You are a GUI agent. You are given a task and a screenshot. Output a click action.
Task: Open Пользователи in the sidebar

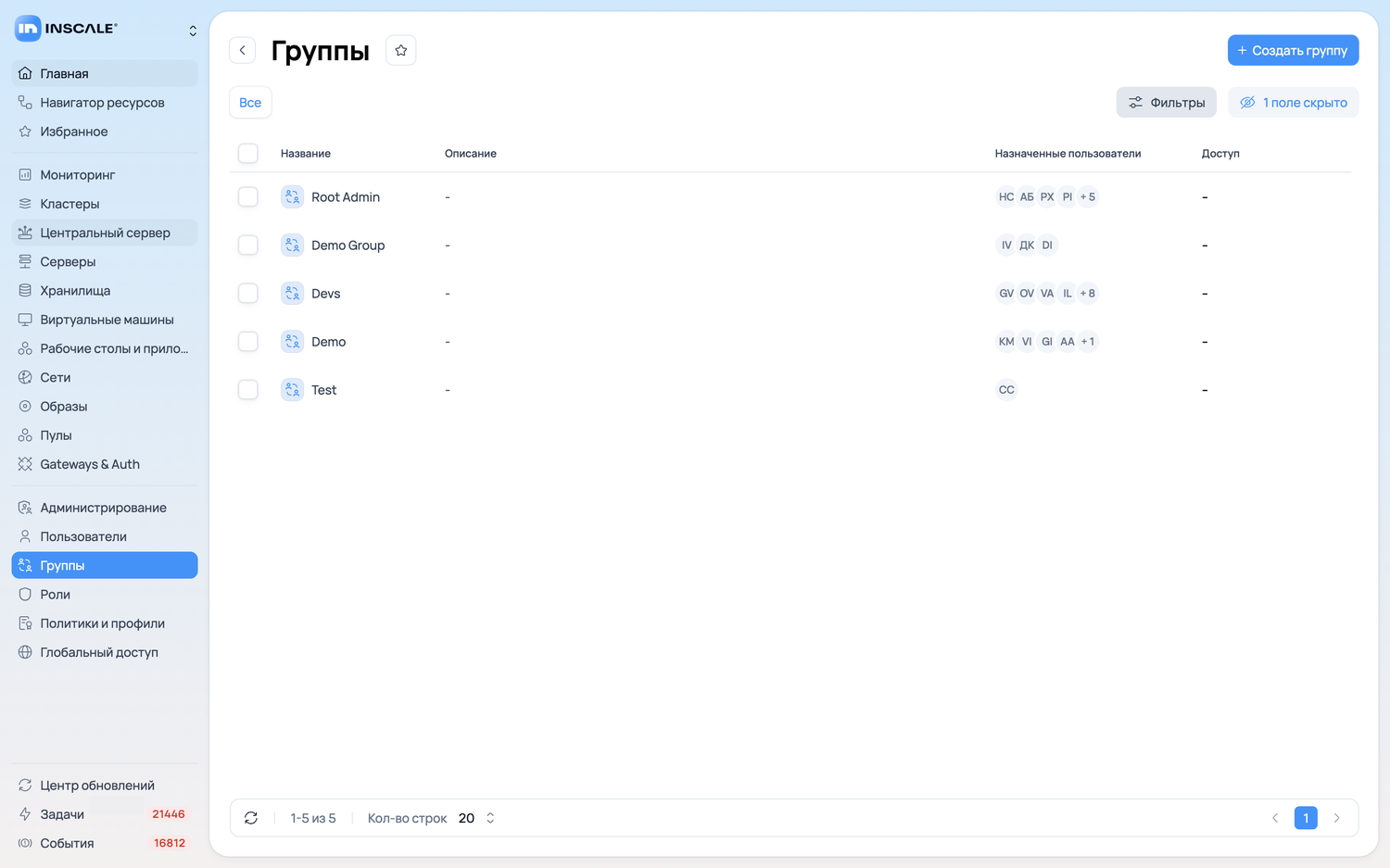pos(105,536)
